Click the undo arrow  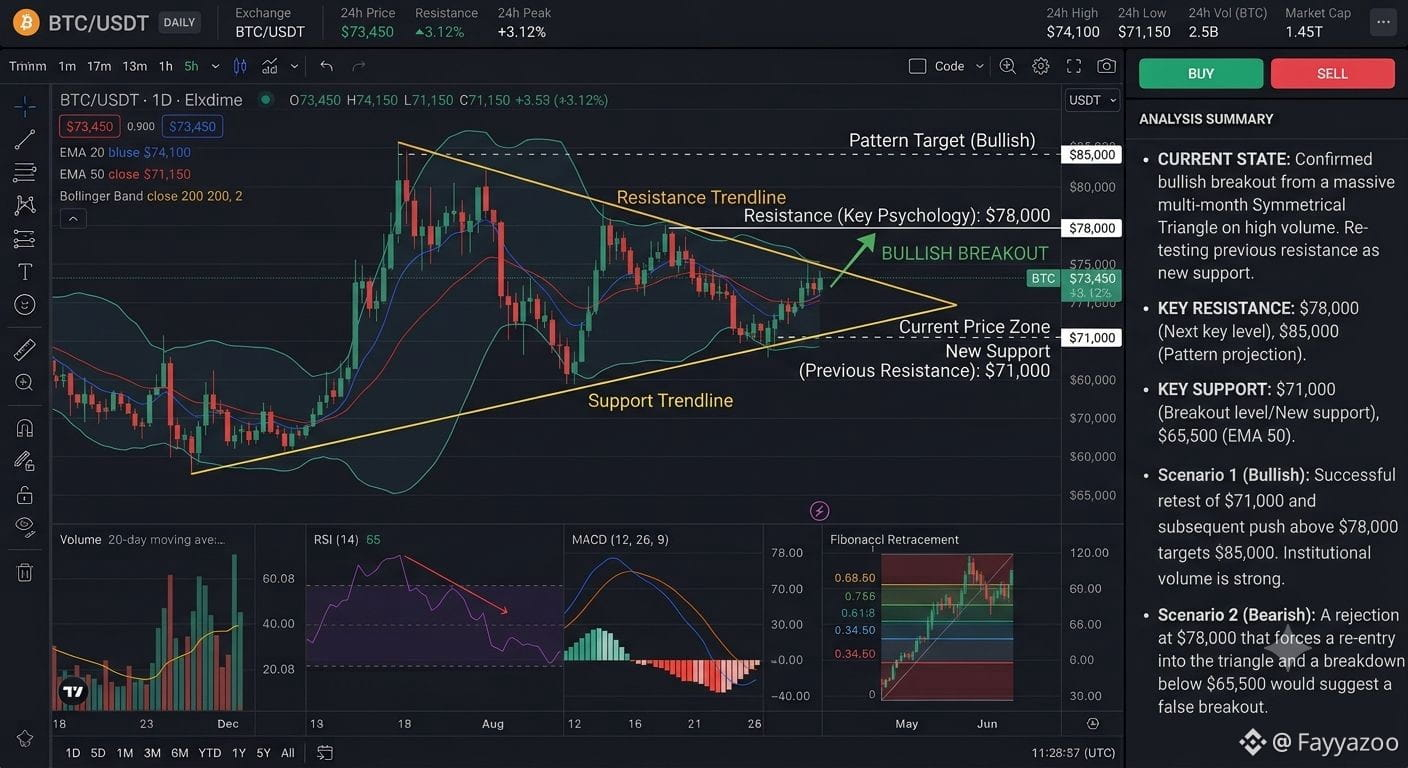pos(326,66)
